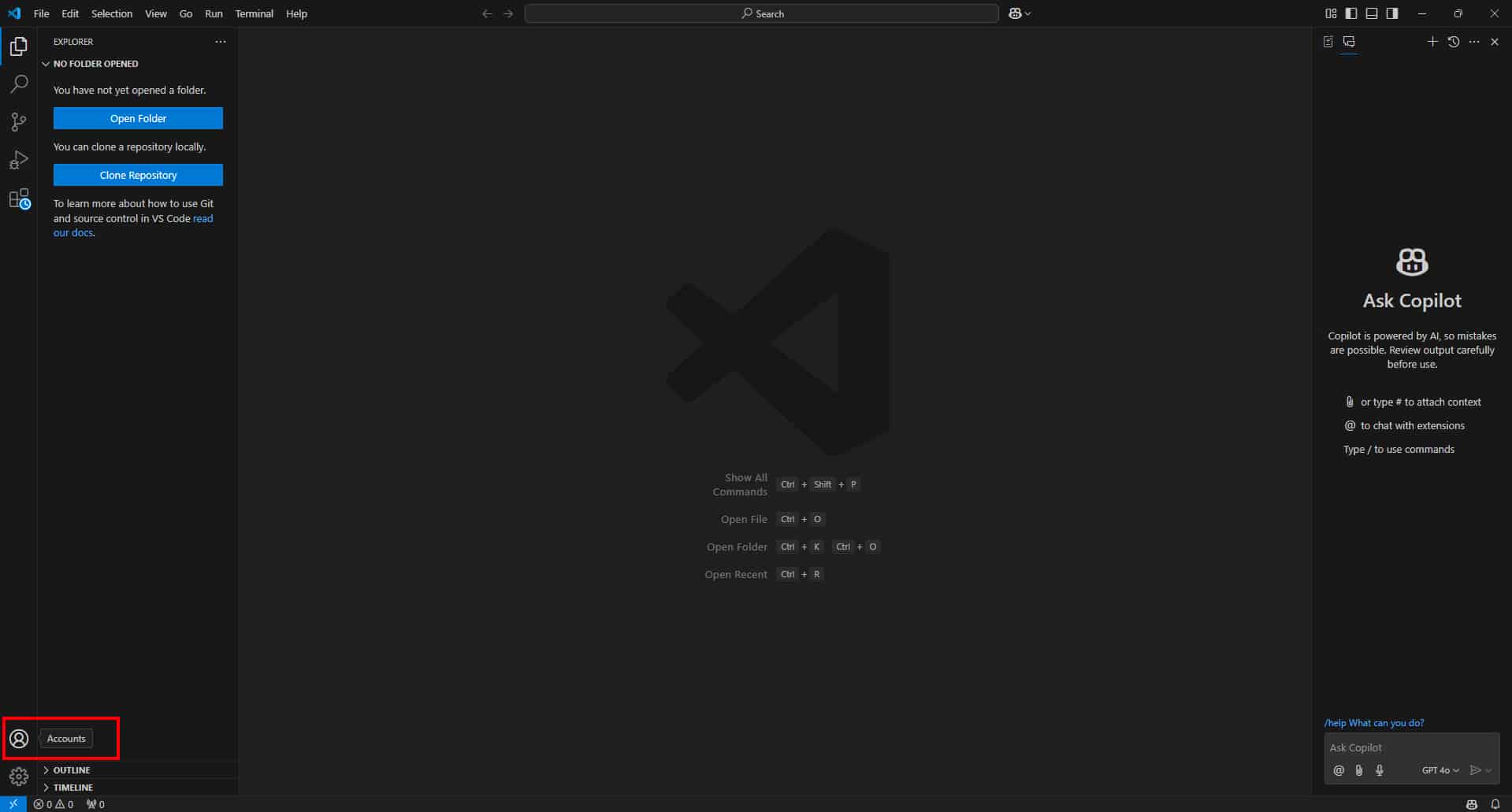Screen dimensions: 1512x812
Task: Show chat history clock icon
Action: [x=1454, y=42]
